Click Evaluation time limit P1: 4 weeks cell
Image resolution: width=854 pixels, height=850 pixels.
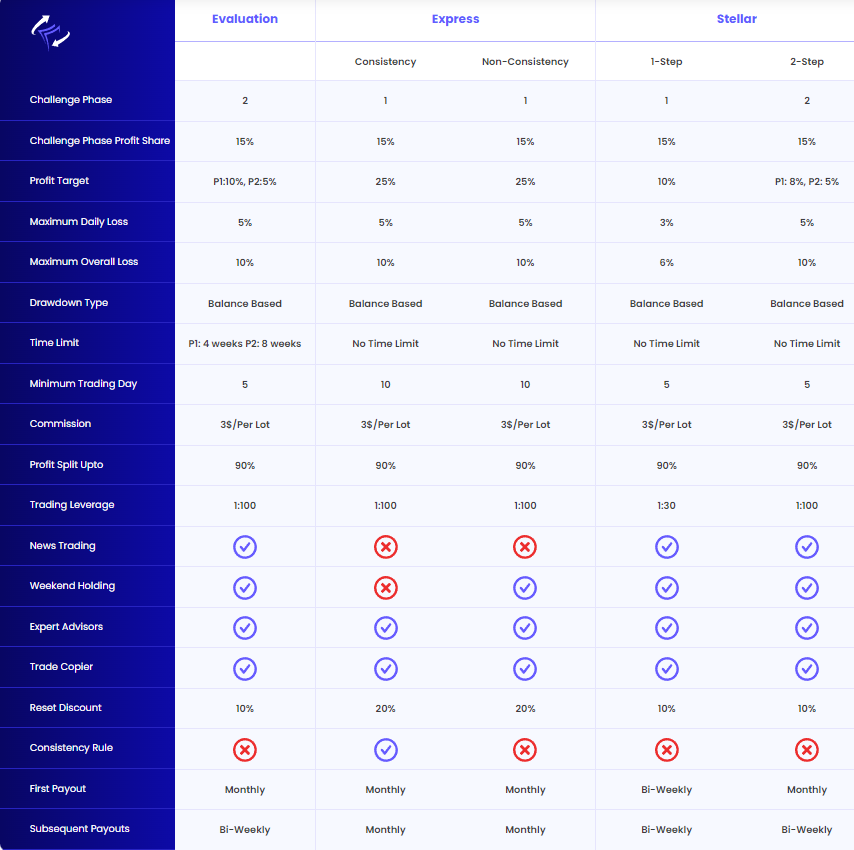pos(245,344)
